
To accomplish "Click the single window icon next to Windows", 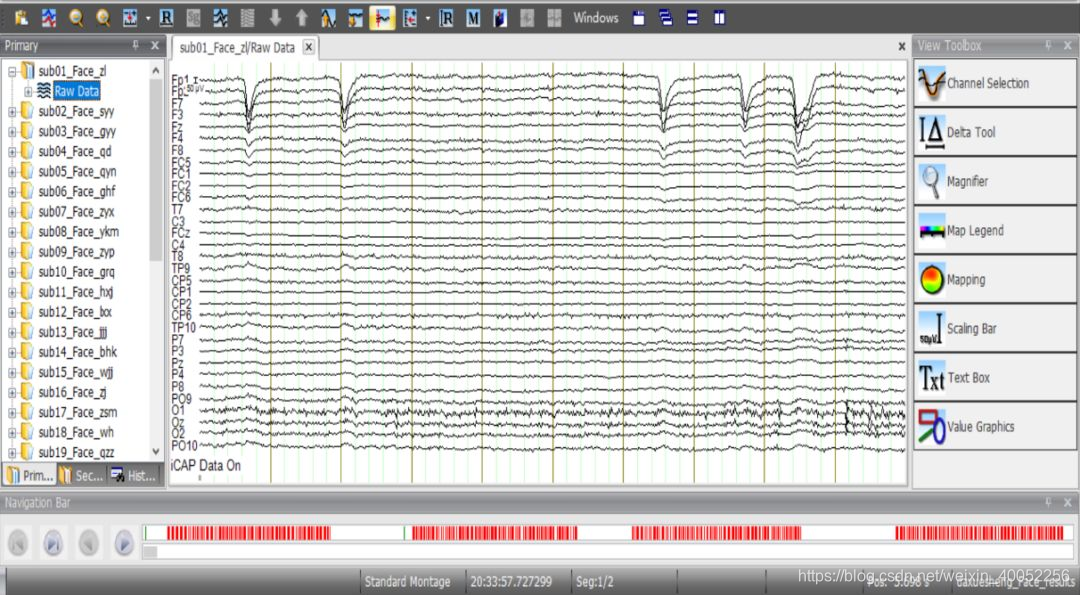I will 638,18.
